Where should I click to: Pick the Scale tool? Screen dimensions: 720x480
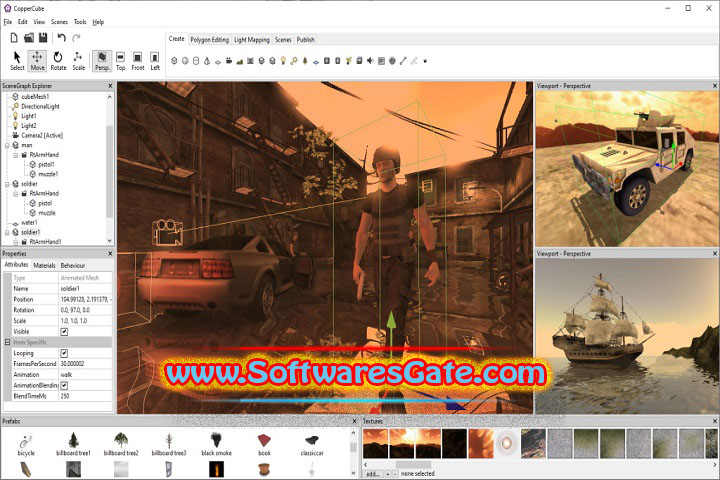click(78, 61)
